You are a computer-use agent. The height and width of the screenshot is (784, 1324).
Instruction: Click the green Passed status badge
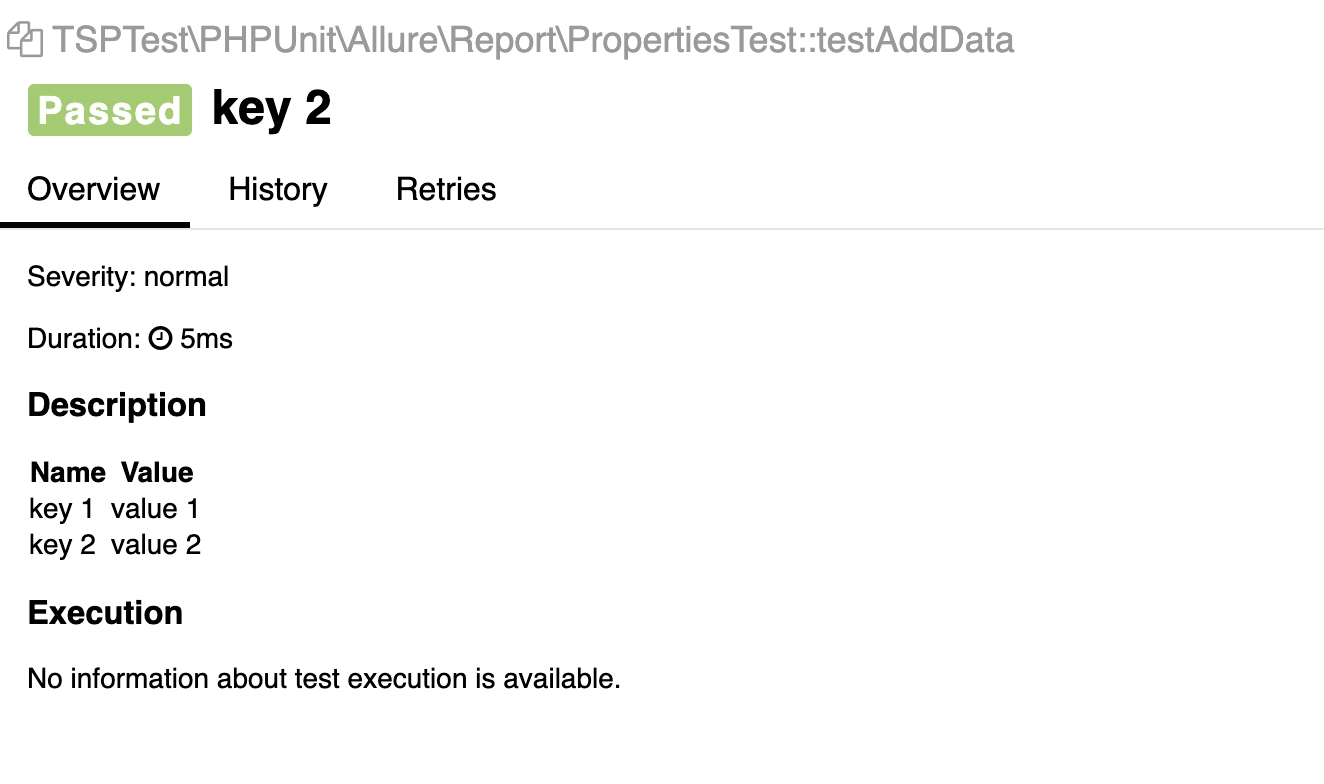tap(110, 110)
